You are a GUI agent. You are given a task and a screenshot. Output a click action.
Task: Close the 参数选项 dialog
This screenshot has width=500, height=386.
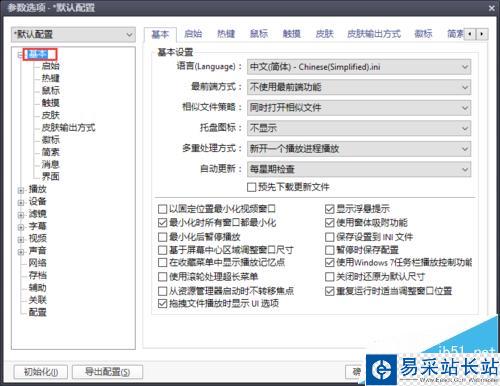pyautogui.click(x=492, y=8)
